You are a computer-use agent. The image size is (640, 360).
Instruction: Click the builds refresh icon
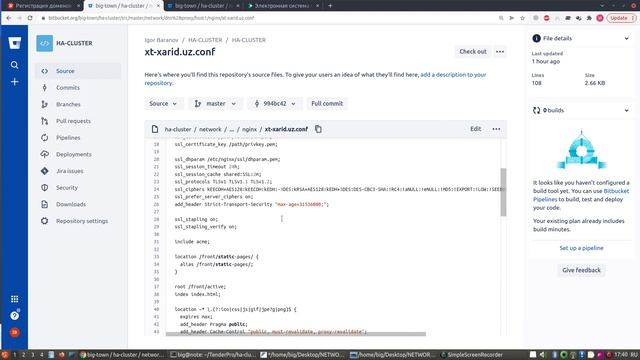[536, 110]
